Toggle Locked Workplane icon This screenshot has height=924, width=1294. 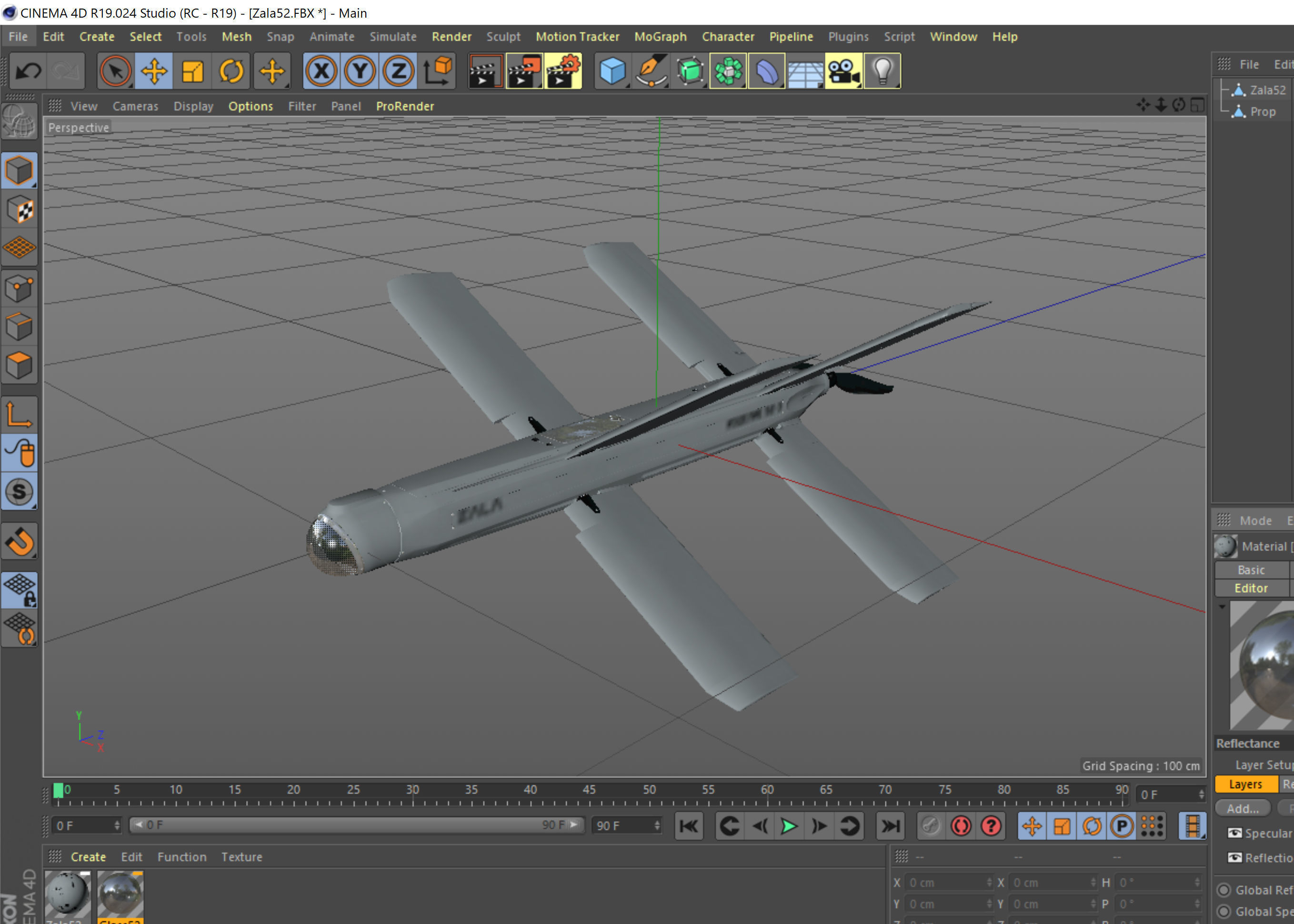point(20,589)
